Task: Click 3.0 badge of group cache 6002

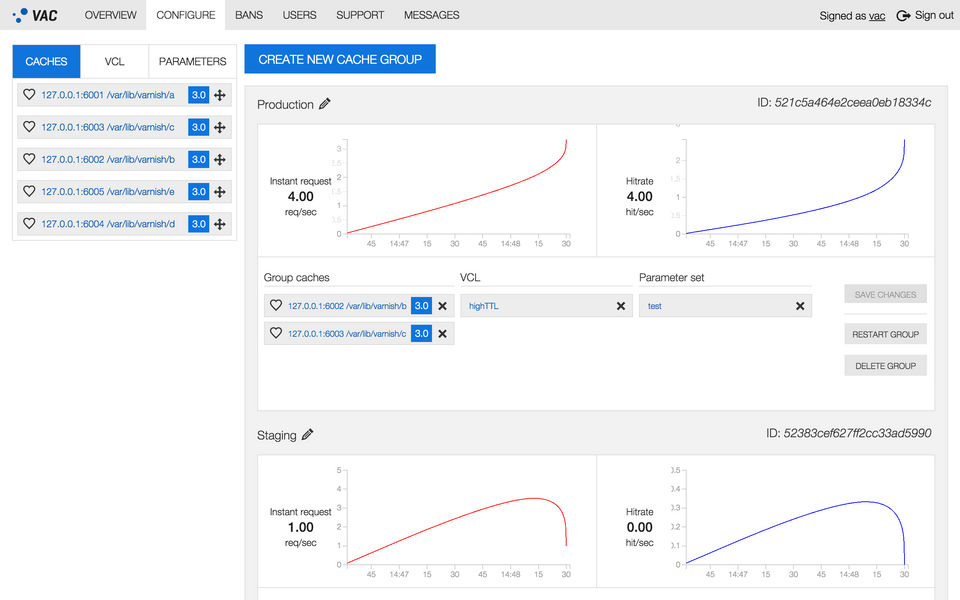Action: (x=421, y=306)
